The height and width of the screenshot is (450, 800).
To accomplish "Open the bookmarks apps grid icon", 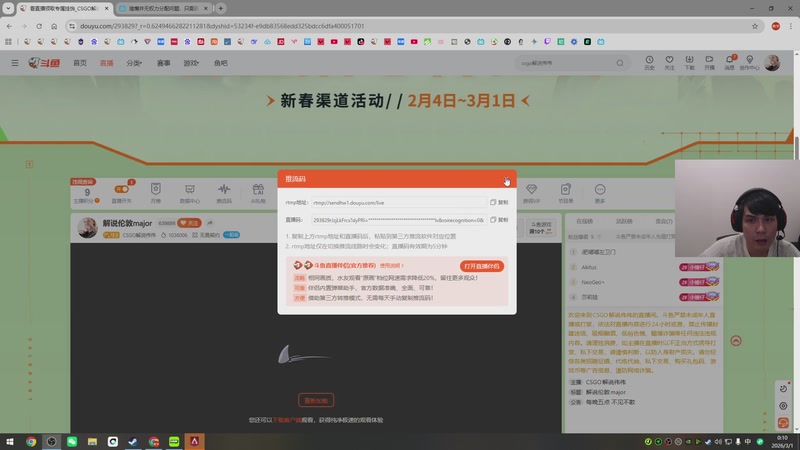I will click(x=8, y=42).
